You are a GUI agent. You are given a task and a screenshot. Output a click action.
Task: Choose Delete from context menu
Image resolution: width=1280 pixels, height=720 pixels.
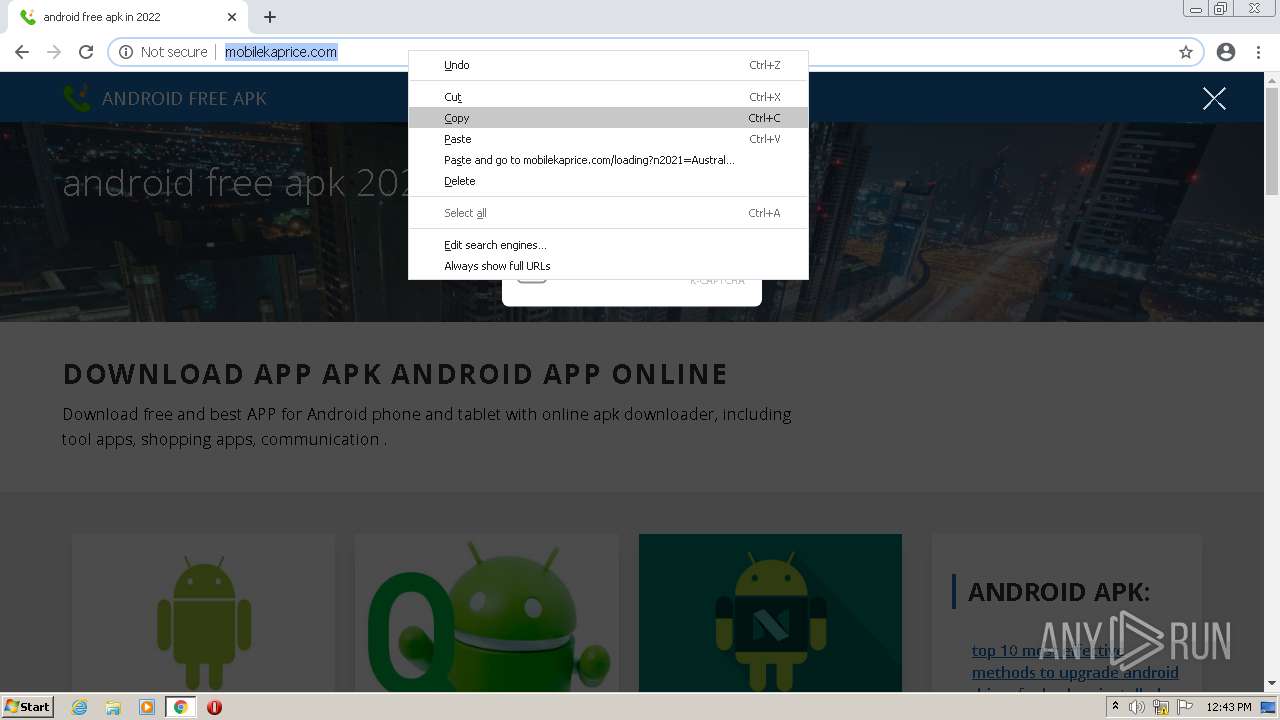(x=608, y=181)
